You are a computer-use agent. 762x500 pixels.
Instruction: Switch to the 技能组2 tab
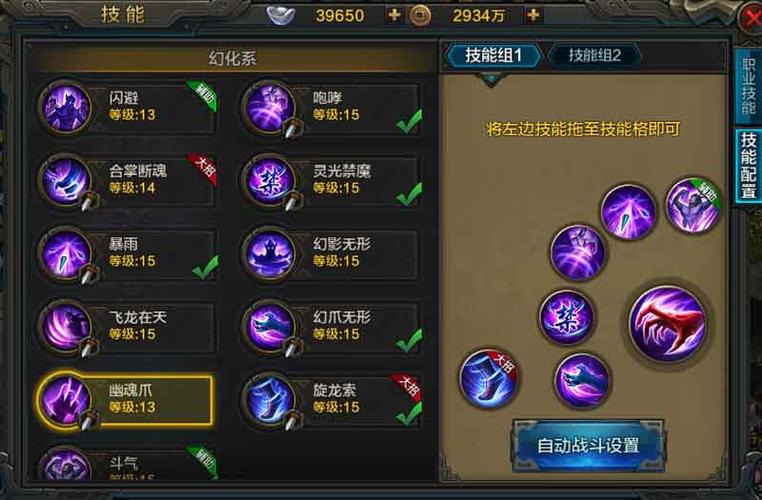click(x=595, y=55)
